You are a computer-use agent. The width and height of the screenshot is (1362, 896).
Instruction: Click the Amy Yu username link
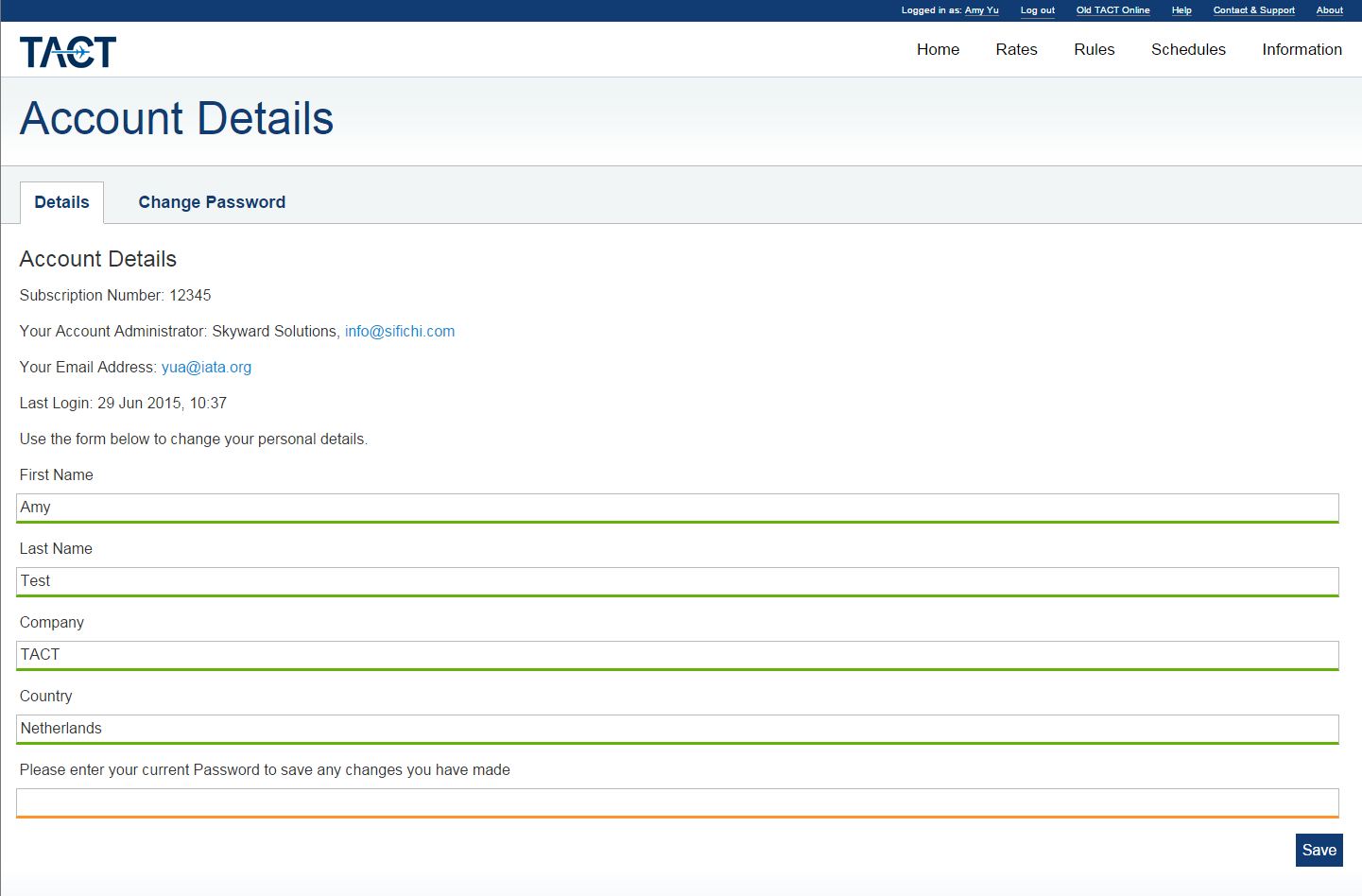point(981,10)
